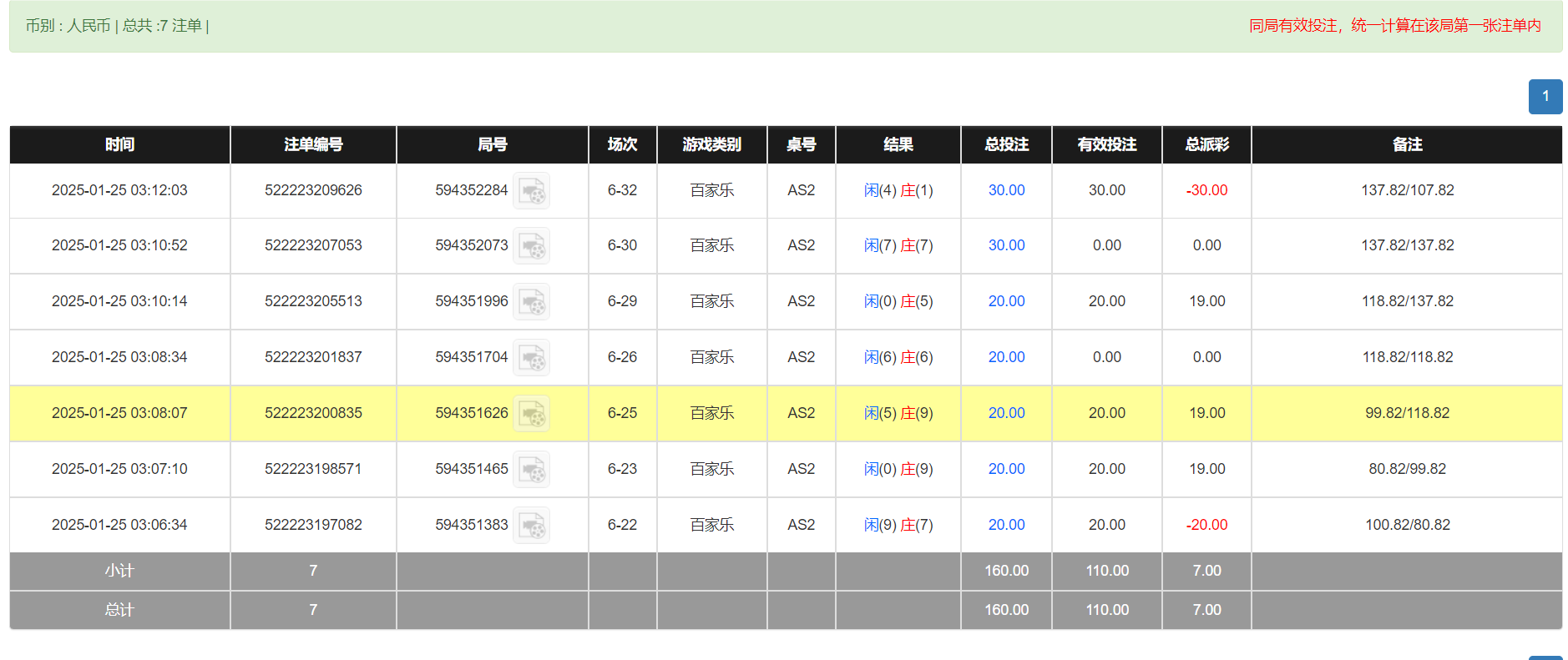Screen dimensions: 1568x660
Task: Click the 总派彩 column header
Action: 1206,144
